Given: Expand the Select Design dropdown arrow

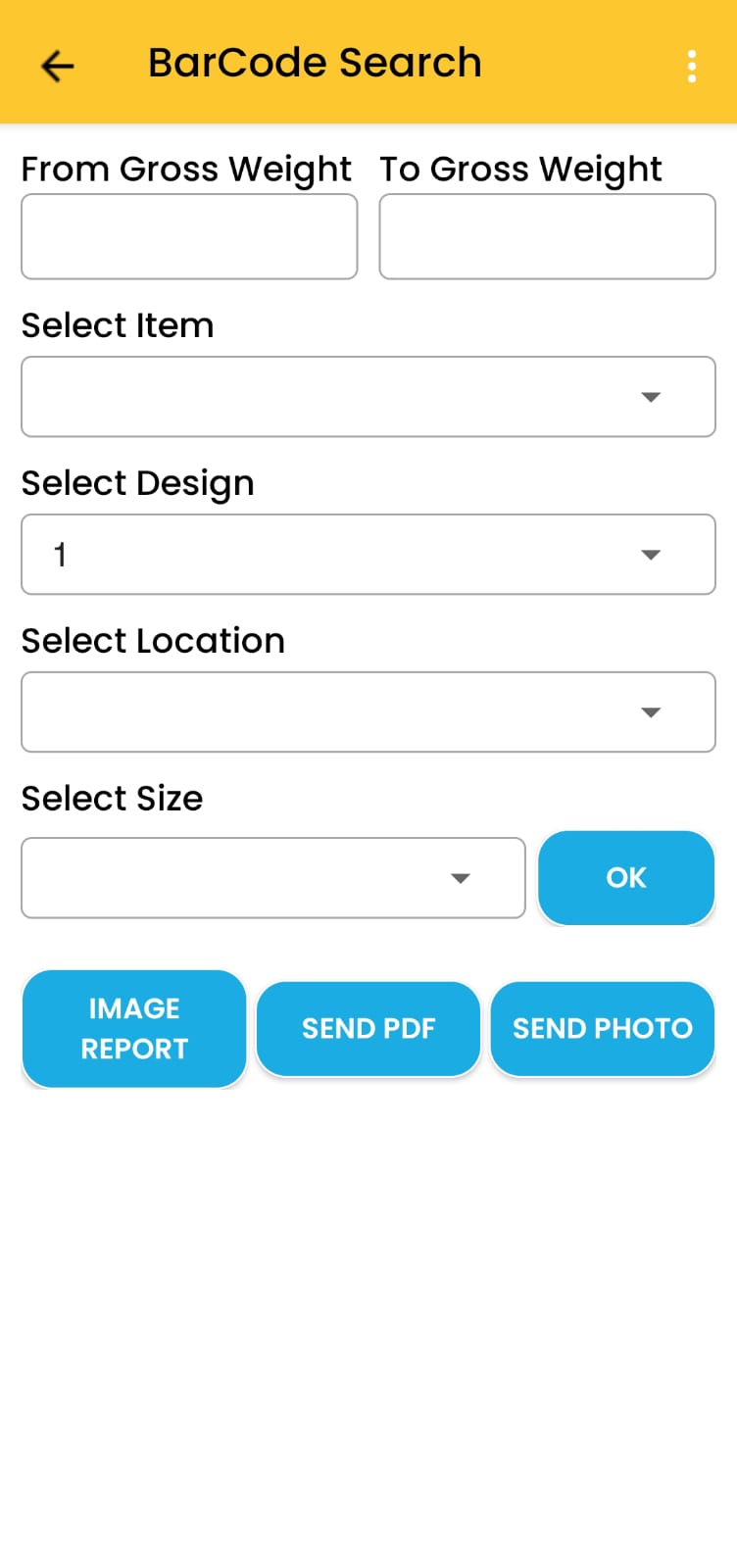Looking at the screenshot, I should point(650,555).
